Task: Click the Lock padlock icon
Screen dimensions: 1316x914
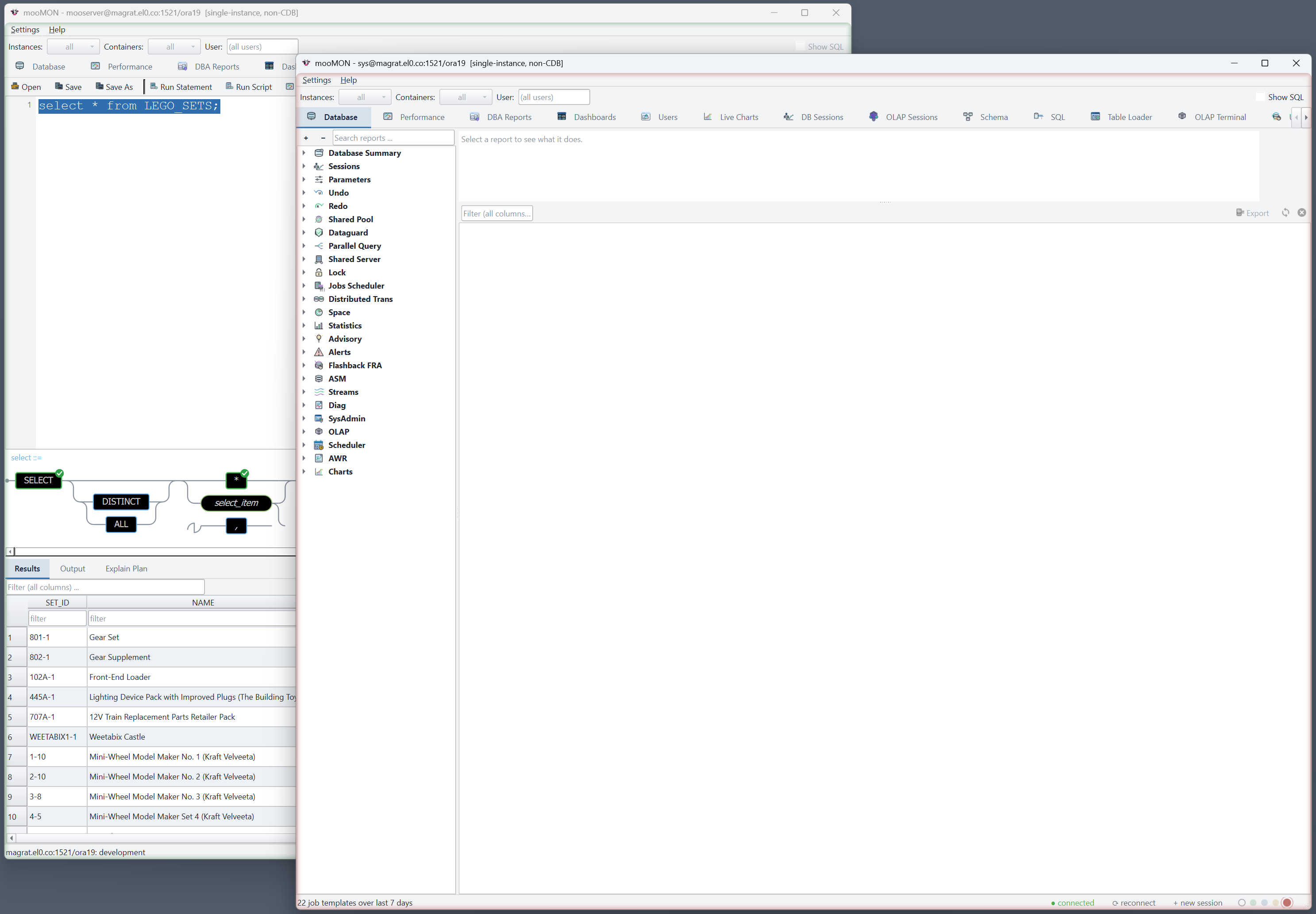Action: click(319, 273)
